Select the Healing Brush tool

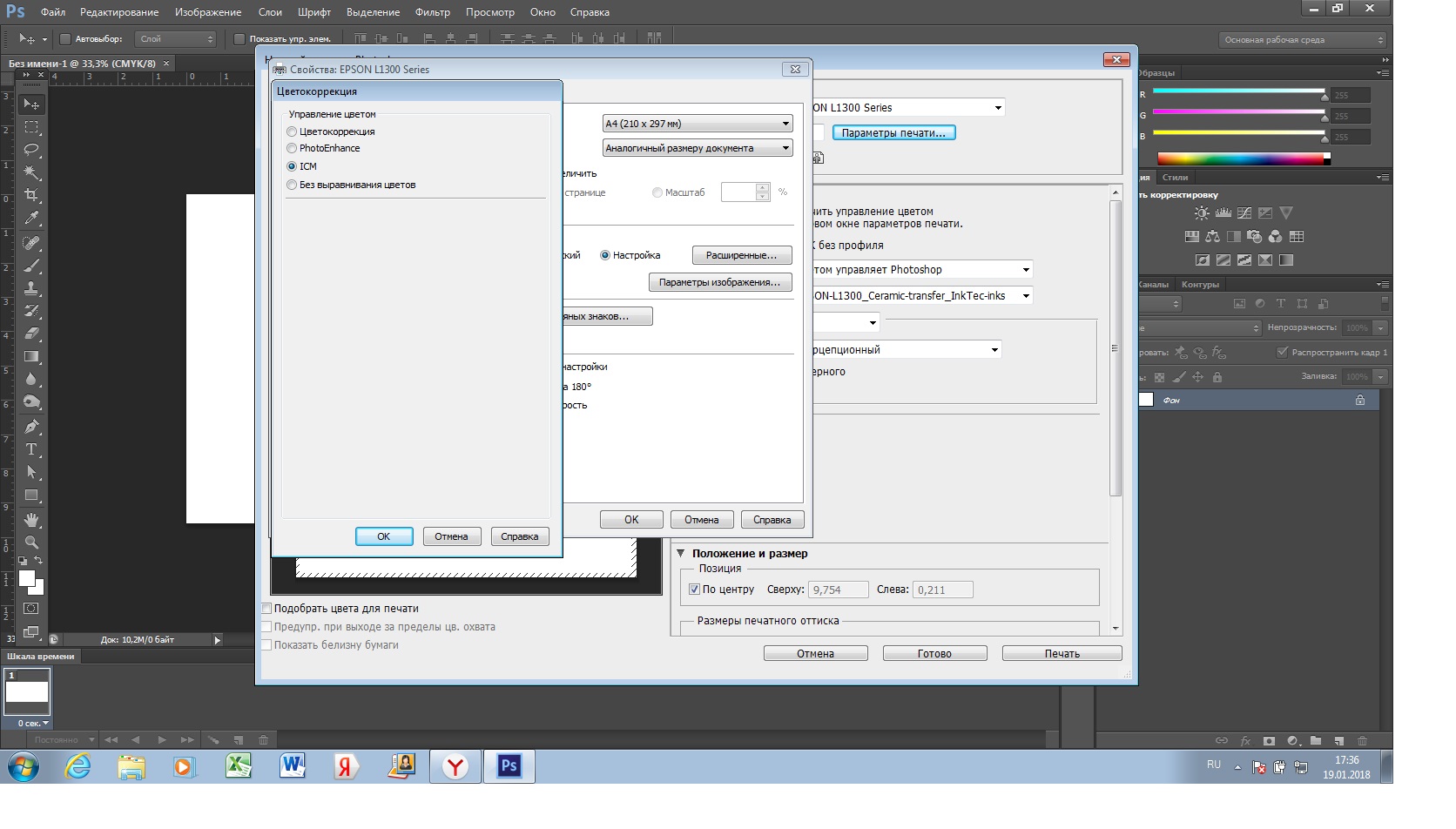pyautogui.click(x=31, y=243)
